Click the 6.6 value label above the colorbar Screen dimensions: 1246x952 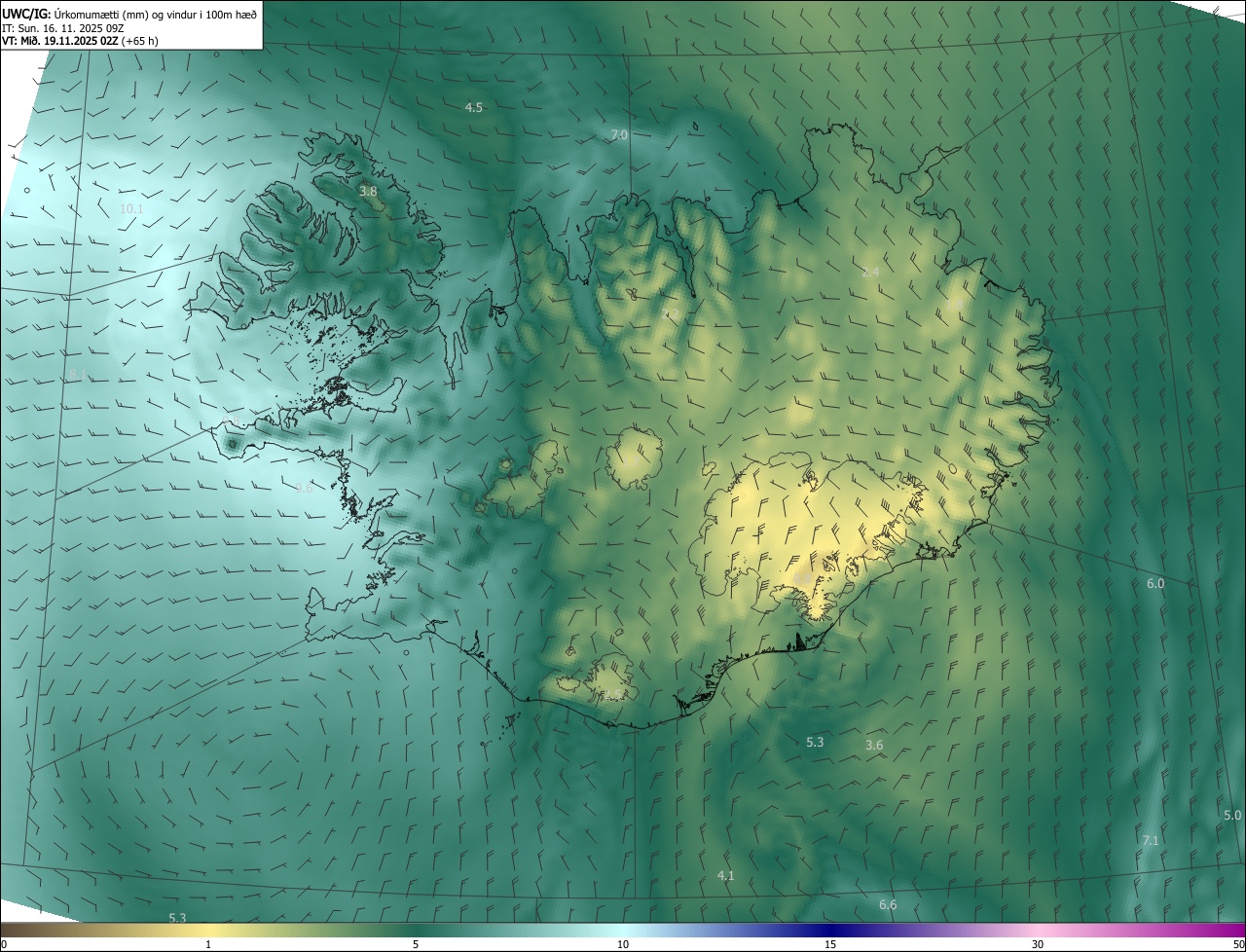click(x=888, y=905)
